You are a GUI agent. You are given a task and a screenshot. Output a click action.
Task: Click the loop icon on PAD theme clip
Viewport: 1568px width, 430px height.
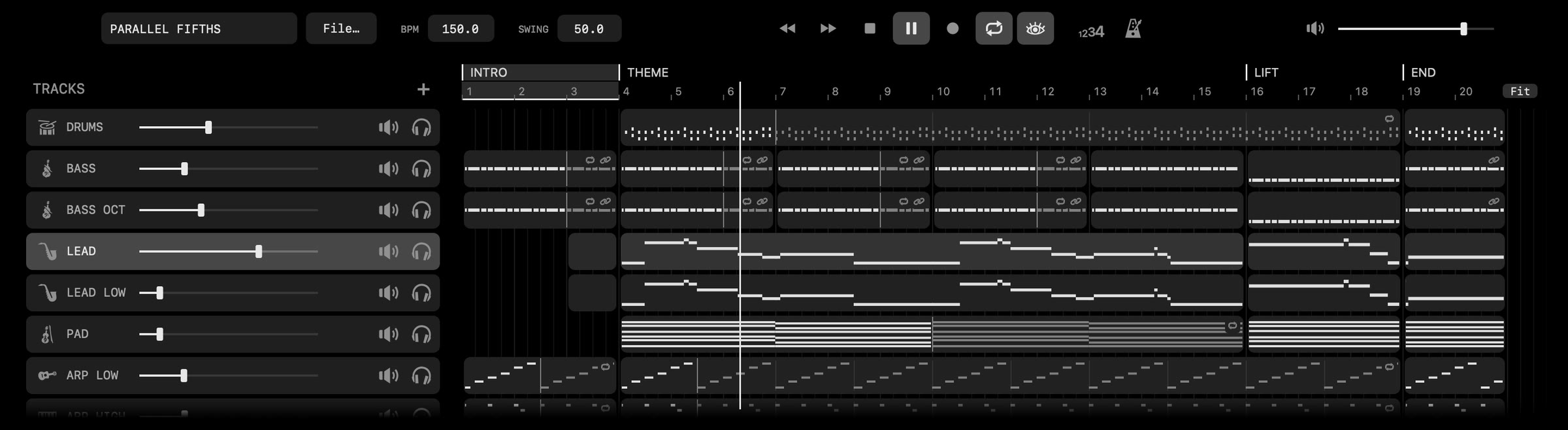click(x=1232, y=325)
